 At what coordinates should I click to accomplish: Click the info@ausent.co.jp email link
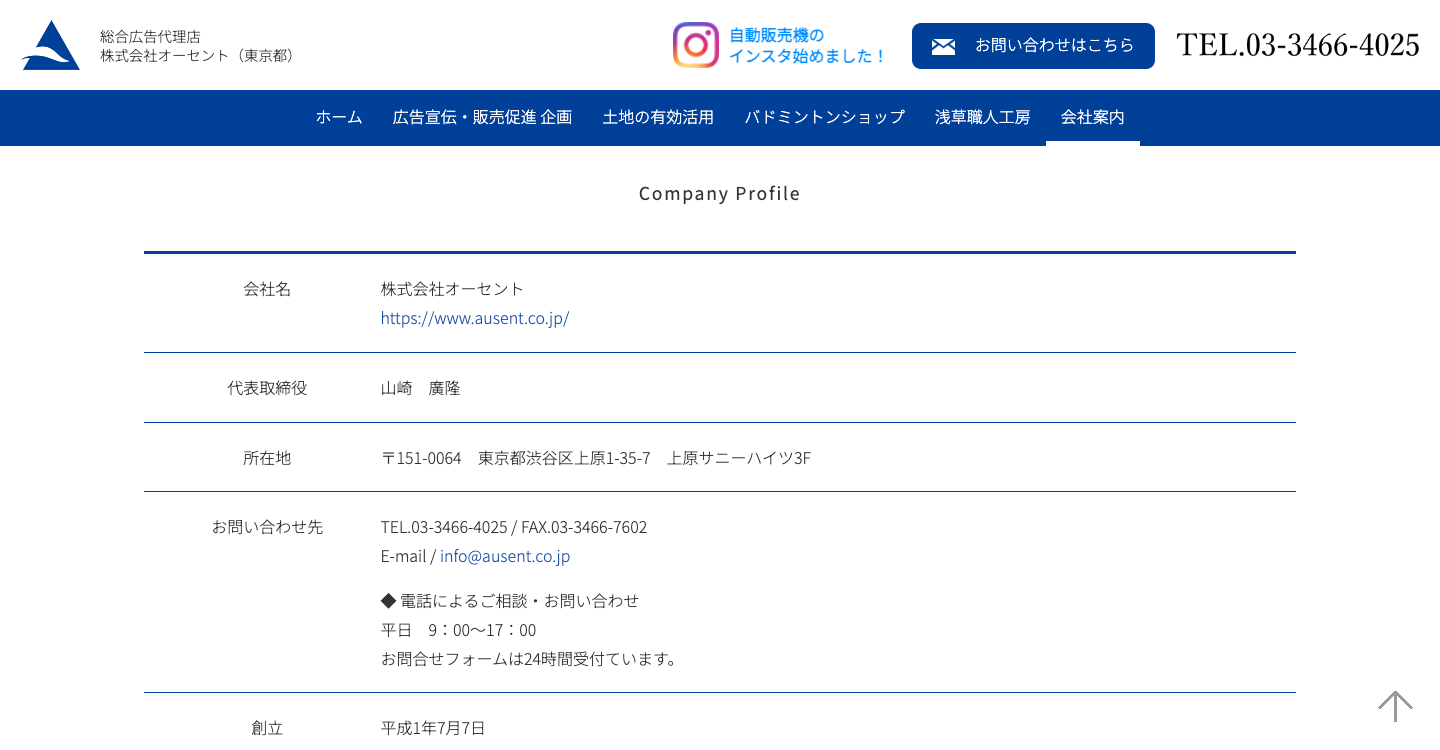pos(505,556)
